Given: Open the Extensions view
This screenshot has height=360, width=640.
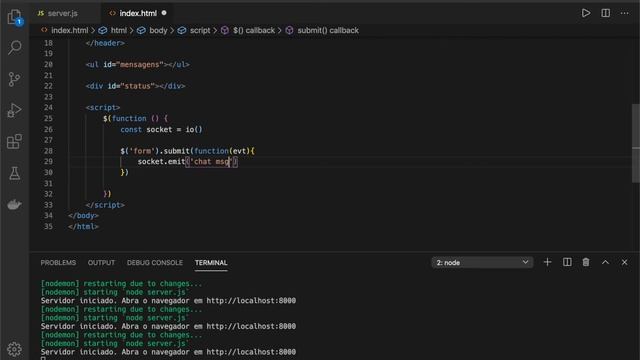Looking at the screenshot, I should (x=15, y=142).
